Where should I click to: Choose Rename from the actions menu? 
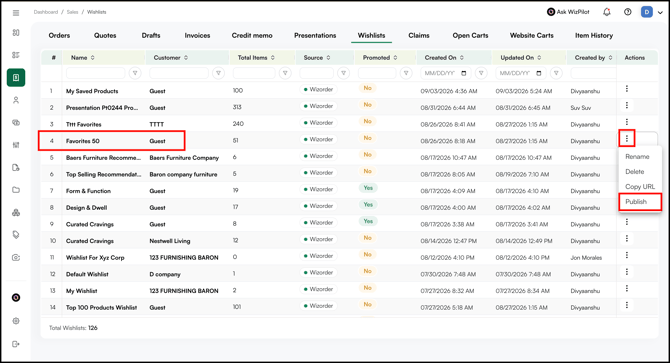pos(637,157)
